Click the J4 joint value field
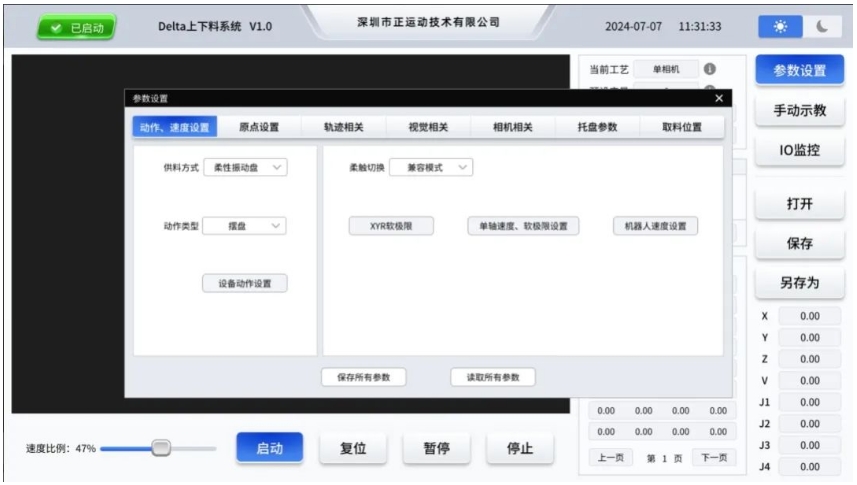Screen dimensions: 857x485 click(x=809, y=467)
